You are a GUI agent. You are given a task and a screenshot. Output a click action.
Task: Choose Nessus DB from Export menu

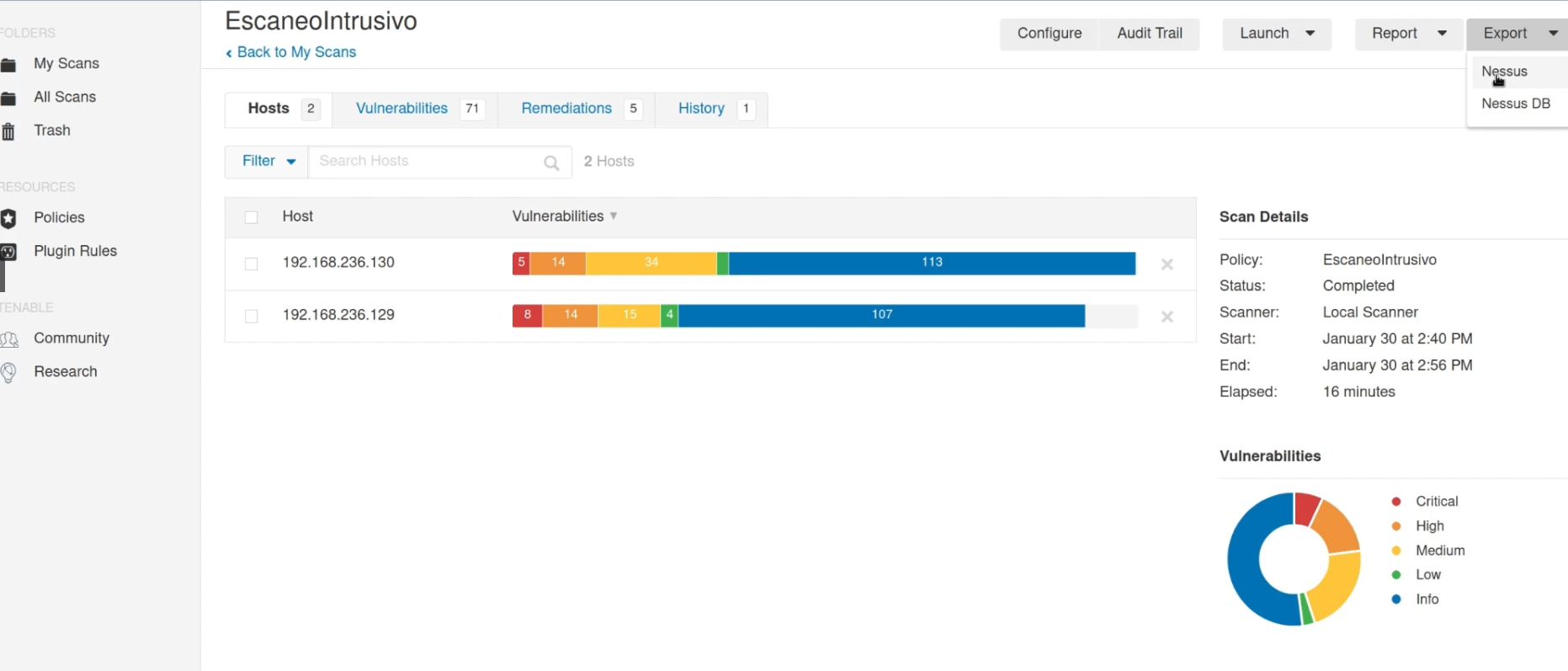tap(1515, 104)
